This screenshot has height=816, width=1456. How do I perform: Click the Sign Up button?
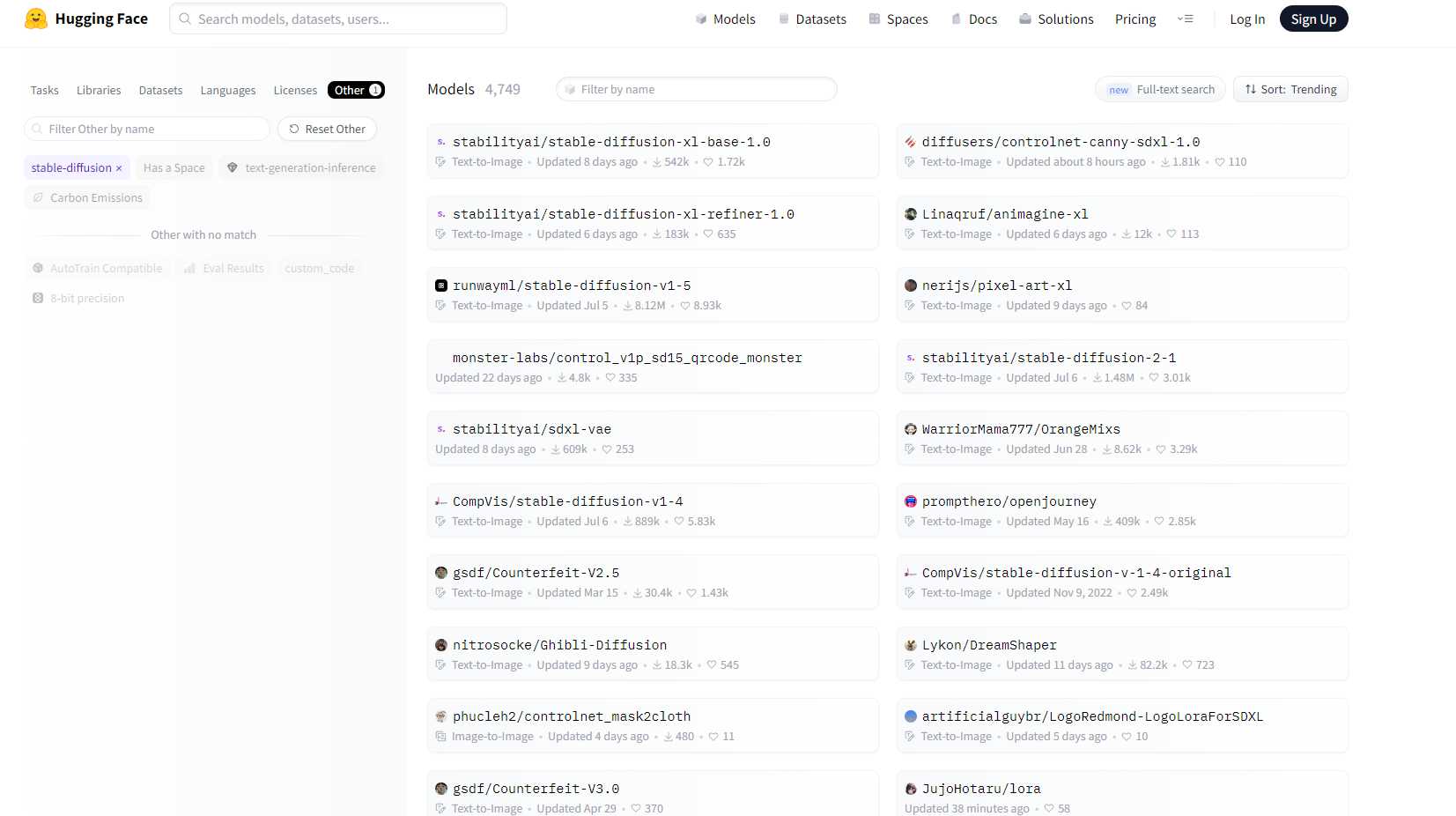(1313, 19)
